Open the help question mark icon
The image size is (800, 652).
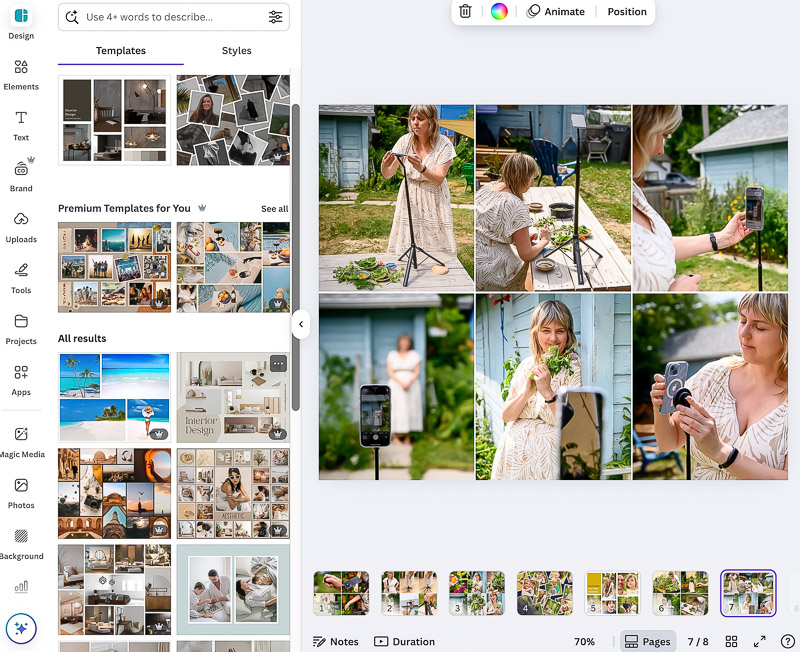787,641
